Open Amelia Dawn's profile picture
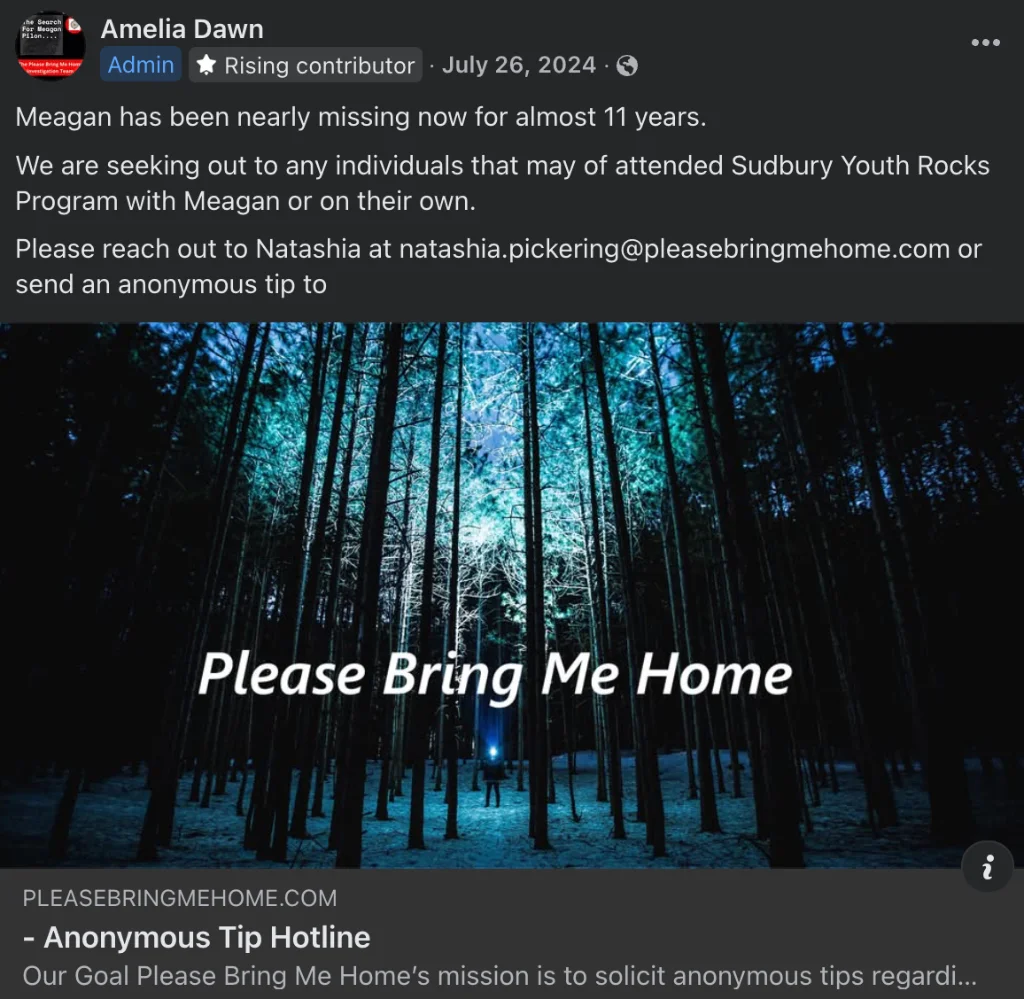Image resolution: width=1024 pixels, height=999 pixels. point(50,46)
